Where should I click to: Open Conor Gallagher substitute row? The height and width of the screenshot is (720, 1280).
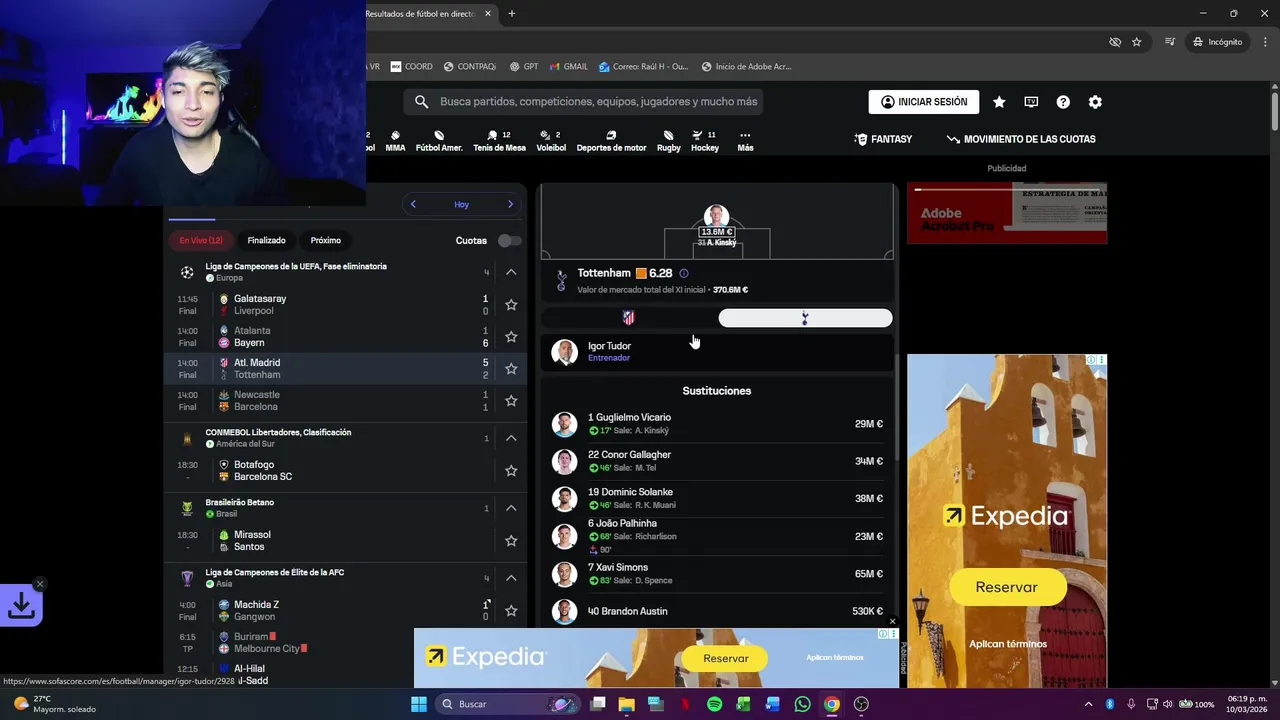(x=716, y=461)
